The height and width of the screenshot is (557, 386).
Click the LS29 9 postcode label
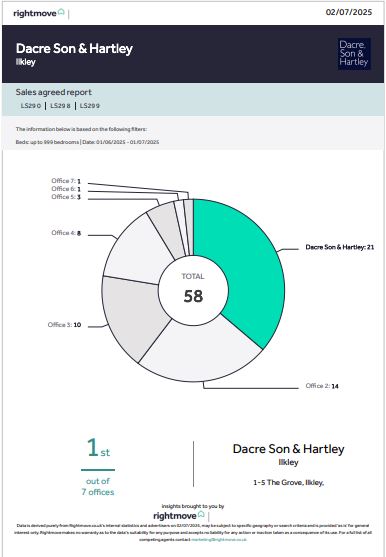click(x=89, y=106)
